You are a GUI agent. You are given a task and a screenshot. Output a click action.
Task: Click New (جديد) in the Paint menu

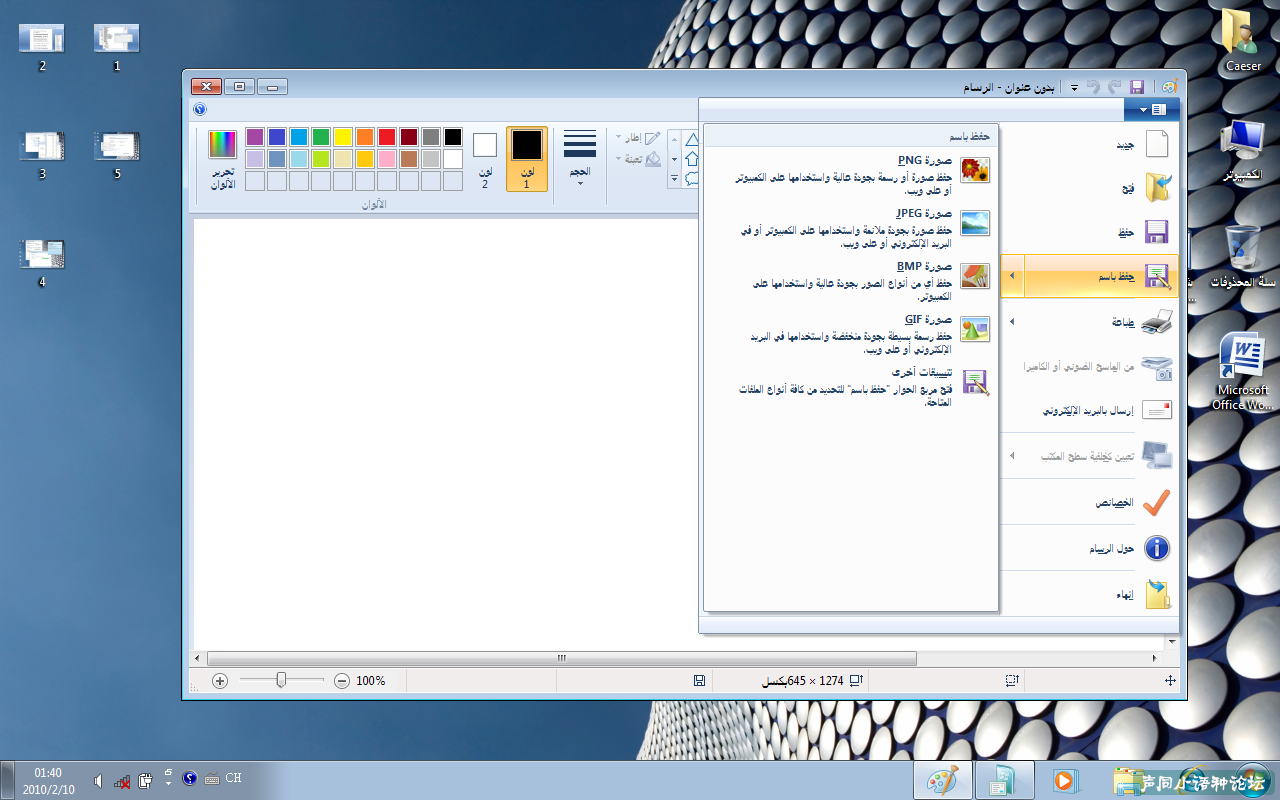tap(1090, 145)
